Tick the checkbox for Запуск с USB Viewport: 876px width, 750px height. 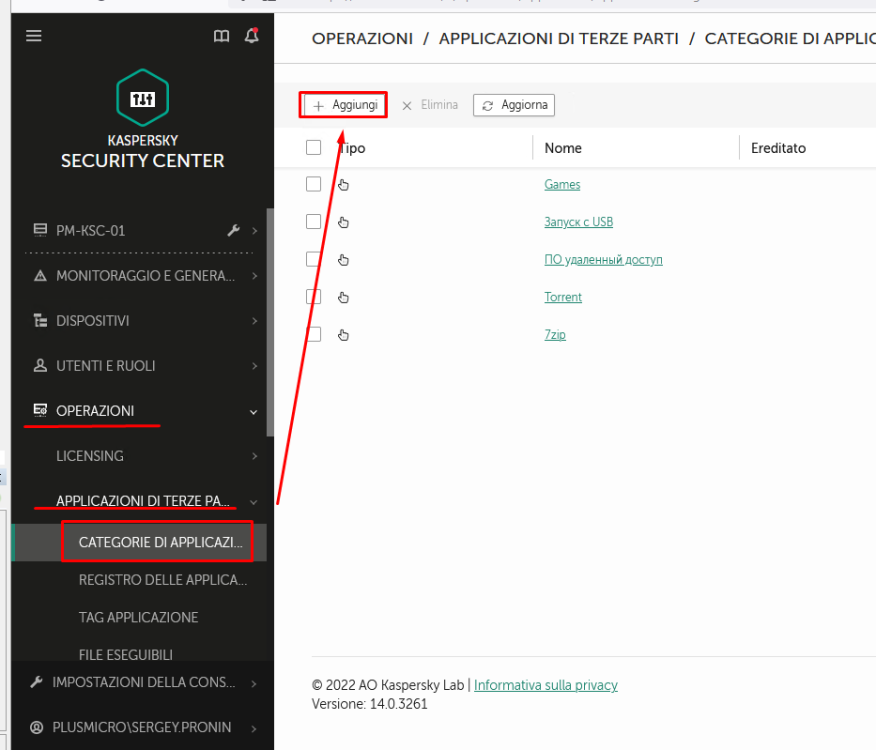(x=313, y=221)
